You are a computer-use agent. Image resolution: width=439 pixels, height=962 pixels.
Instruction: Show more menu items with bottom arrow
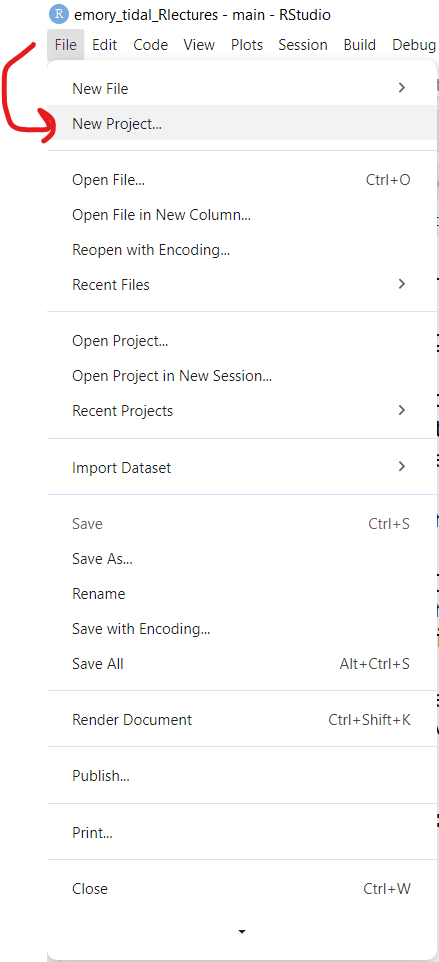pos(242,932)
